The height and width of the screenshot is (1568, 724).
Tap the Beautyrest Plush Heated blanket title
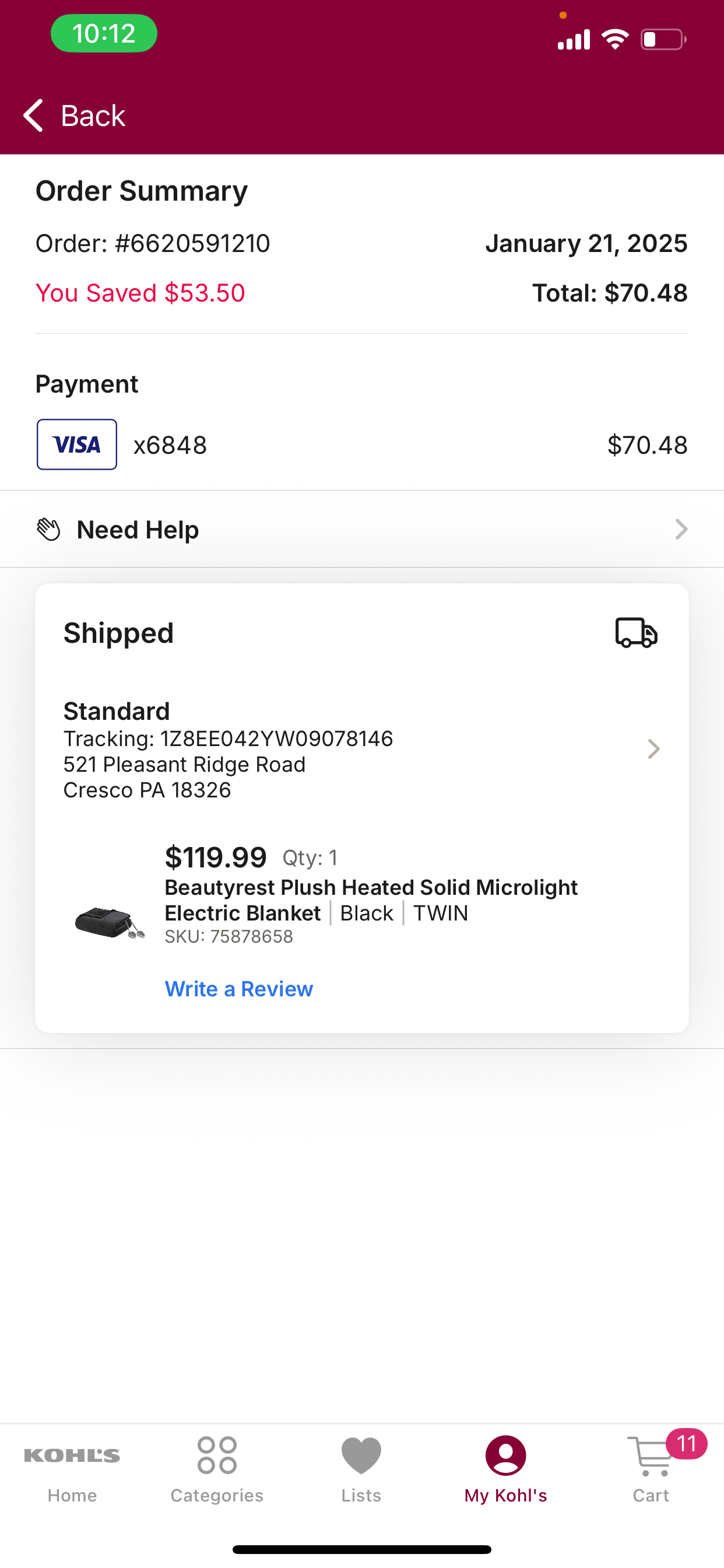(371, 900)
